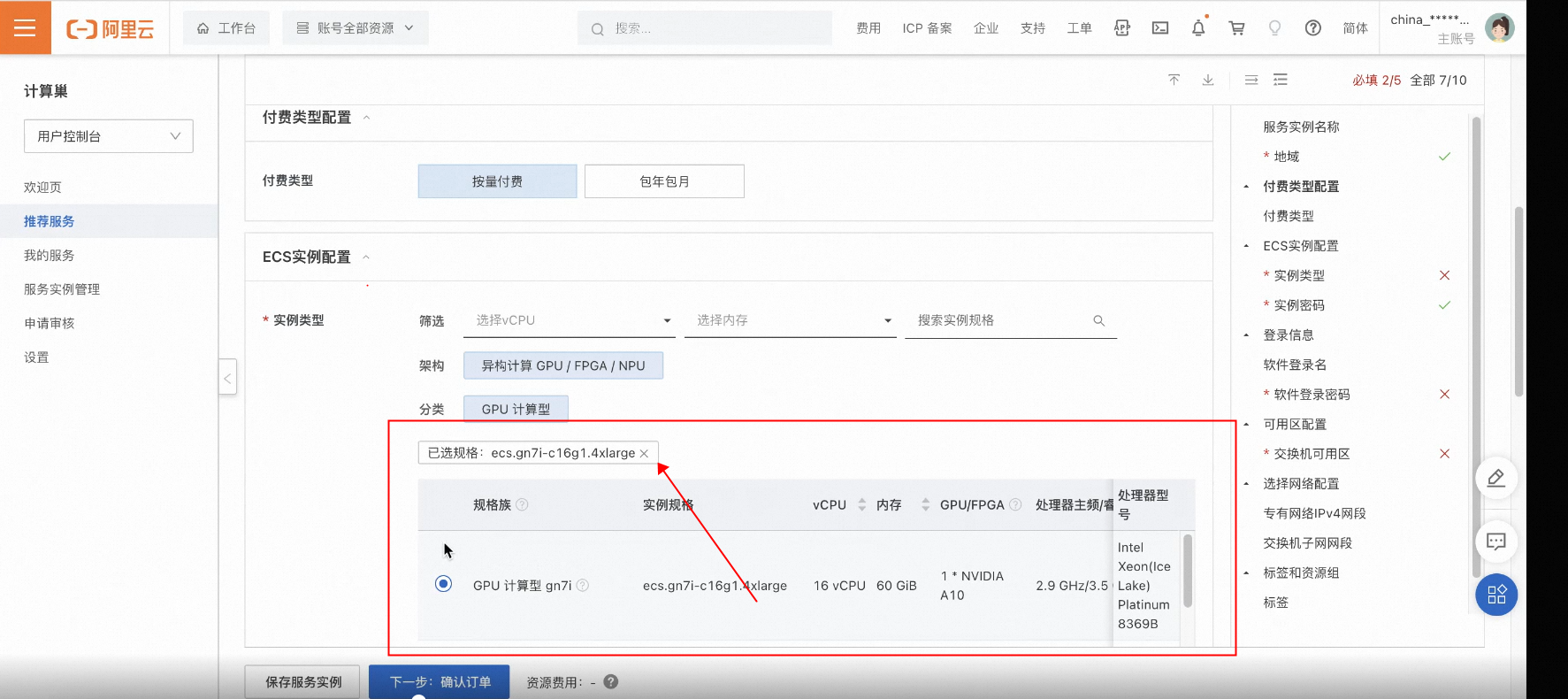
Task: Collapse the 付费类型配置 section
Action: coord(366,118)
